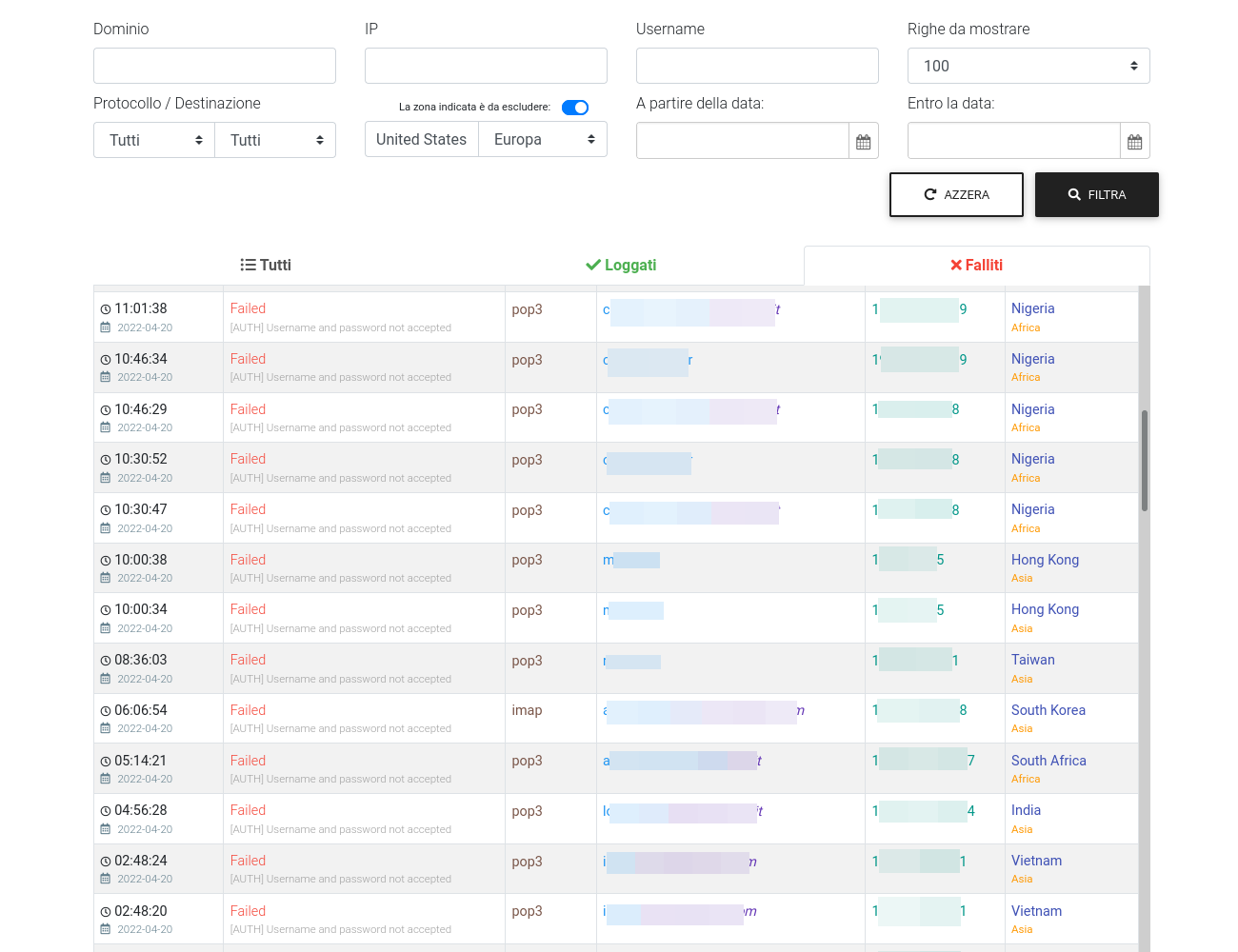Click the calendar icon under 02:48:20
This screenshot has width=1238, height=952.
[x=106, y=929]
